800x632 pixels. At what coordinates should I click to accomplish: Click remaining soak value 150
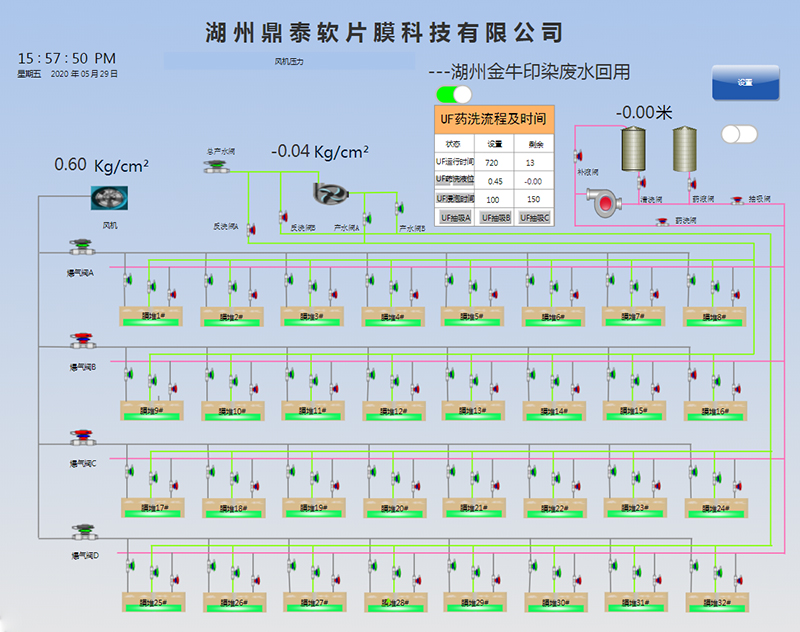coord(533,199)
